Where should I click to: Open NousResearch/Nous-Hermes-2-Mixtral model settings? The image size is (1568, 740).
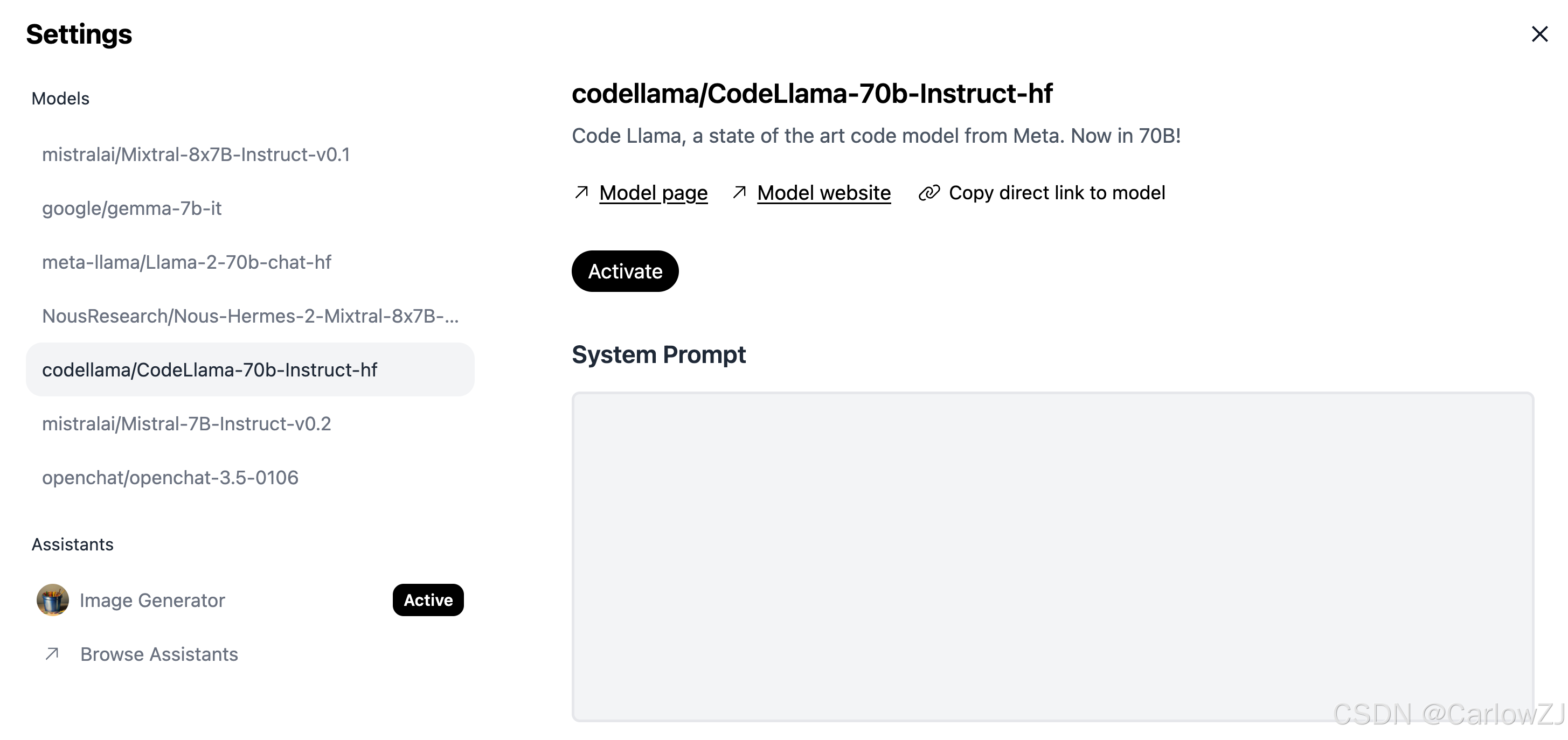pos(249,316)
